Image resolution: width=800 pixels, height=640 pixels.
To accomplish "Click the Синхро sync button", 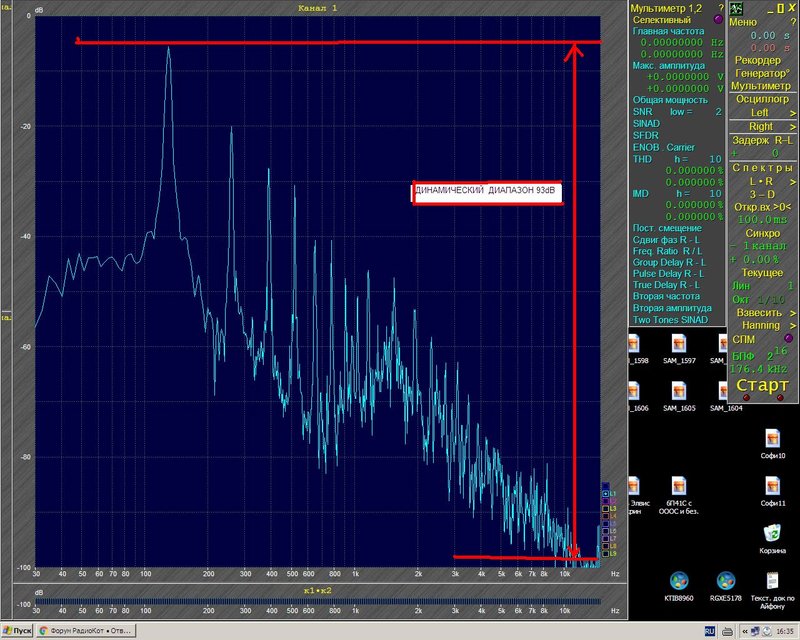I will pyautogui.click(x=762, y=233).
